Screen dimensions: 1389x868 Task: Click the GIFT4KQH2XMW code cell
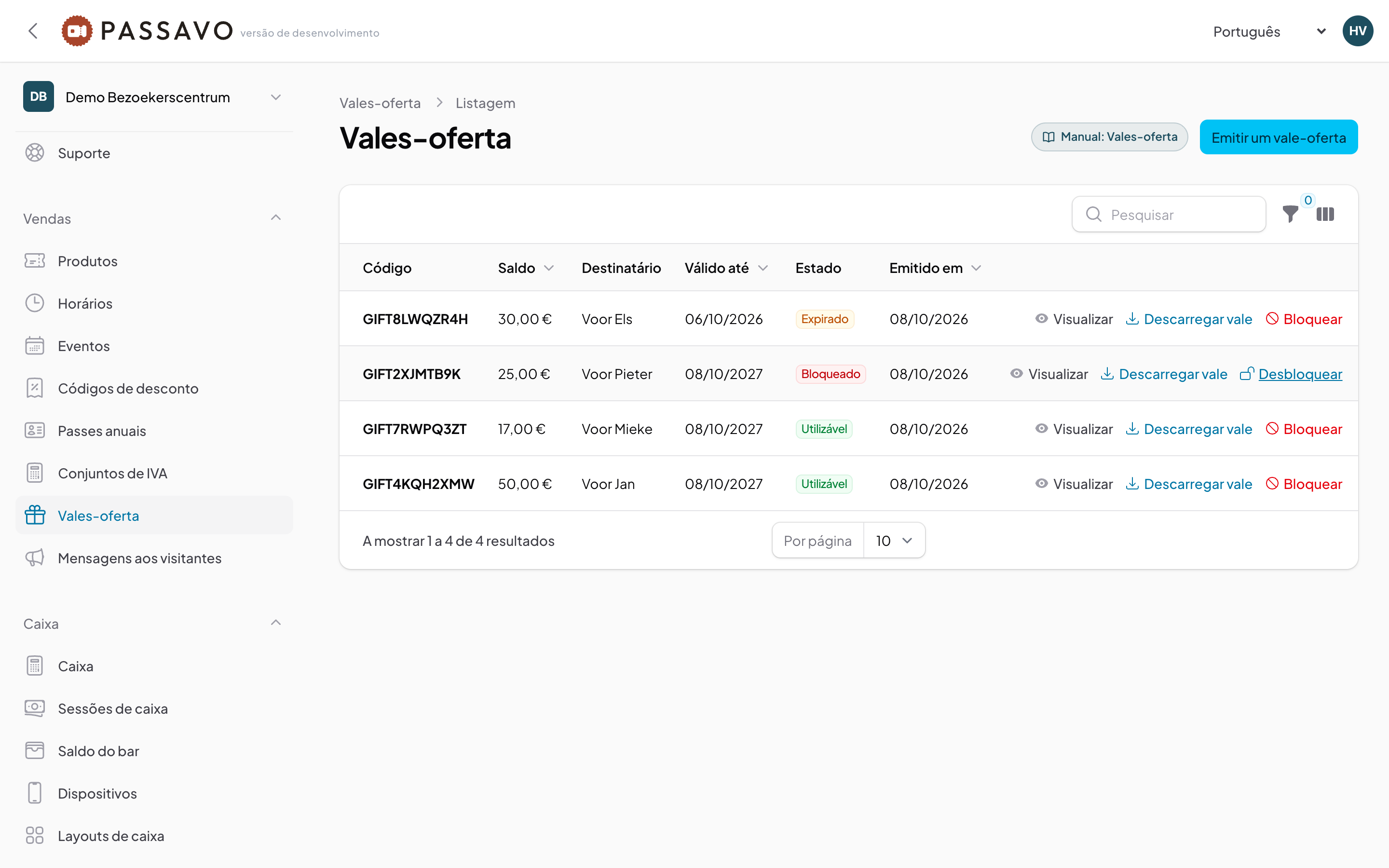click(419, 484)
